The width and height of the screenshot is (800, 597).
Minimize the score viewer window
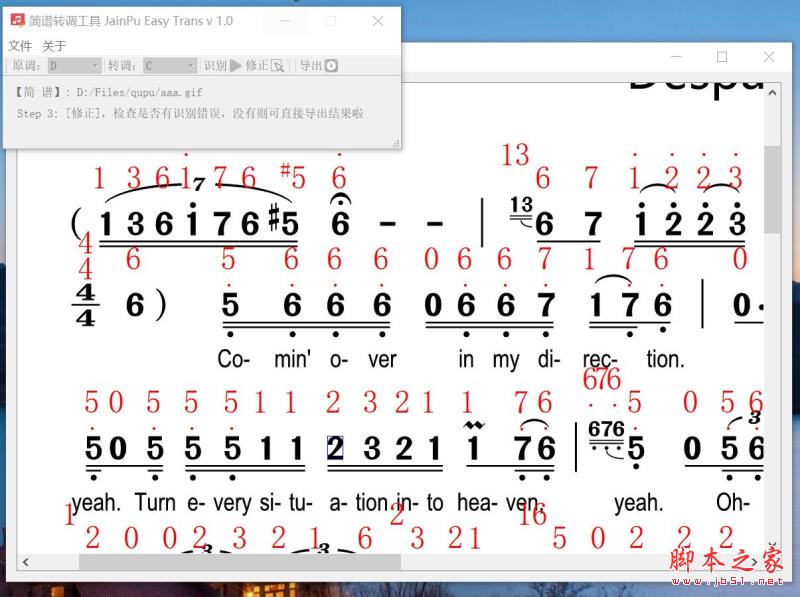click(x=677, y=57)
